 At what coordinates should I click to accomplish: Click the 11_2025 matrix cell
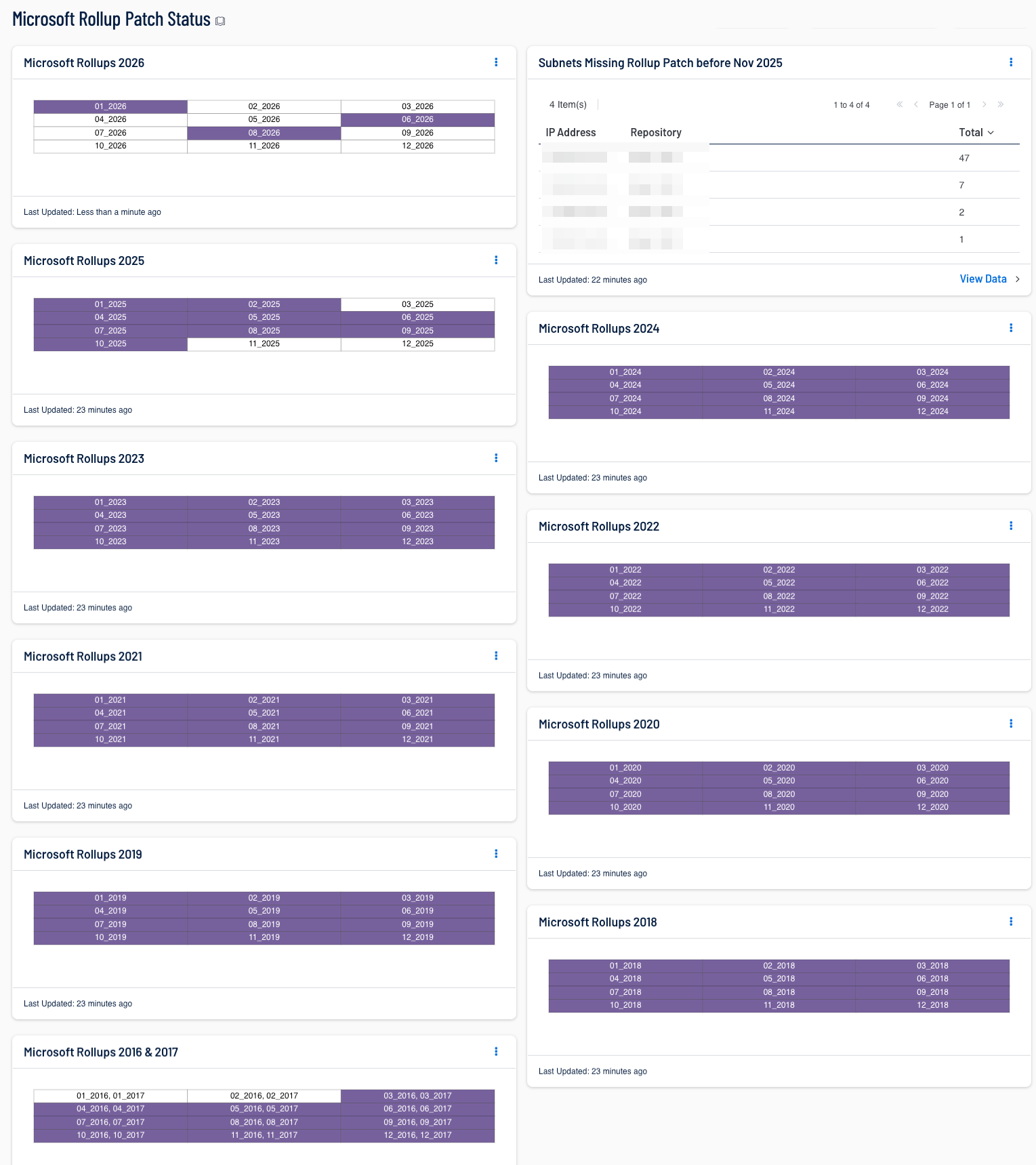(264, 344)
